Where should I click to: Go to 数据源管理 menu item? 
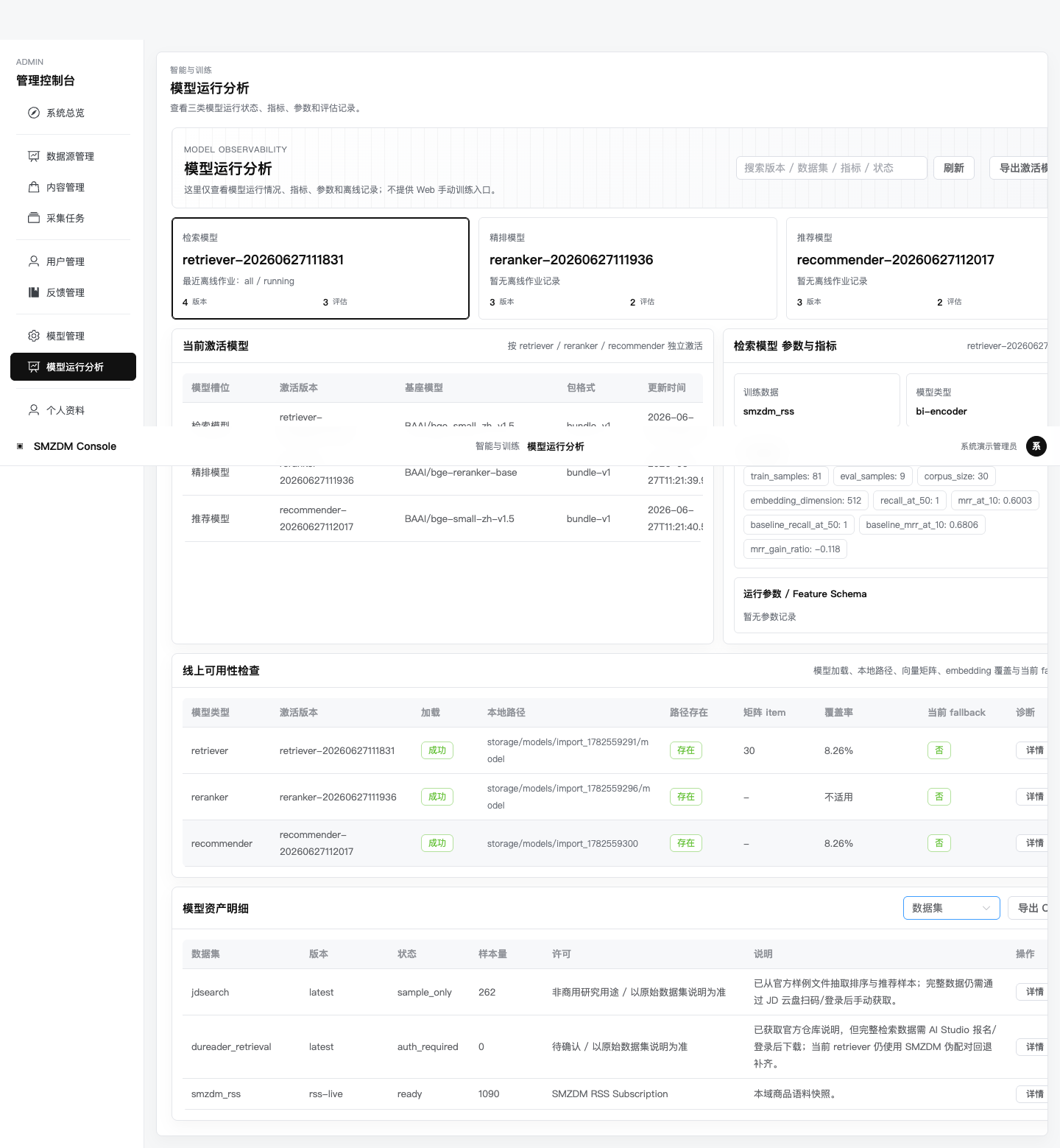click(x=73, y=156)
